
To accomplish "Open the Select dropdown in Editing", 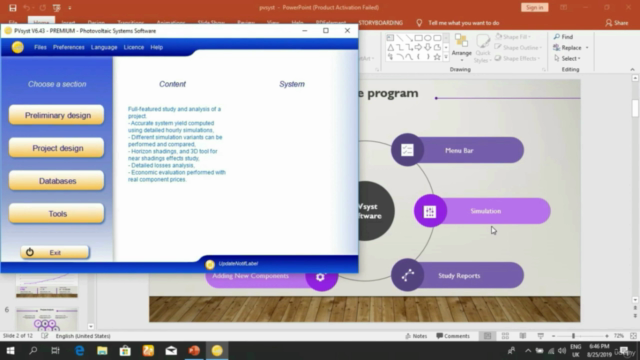I will coord(568,58).
